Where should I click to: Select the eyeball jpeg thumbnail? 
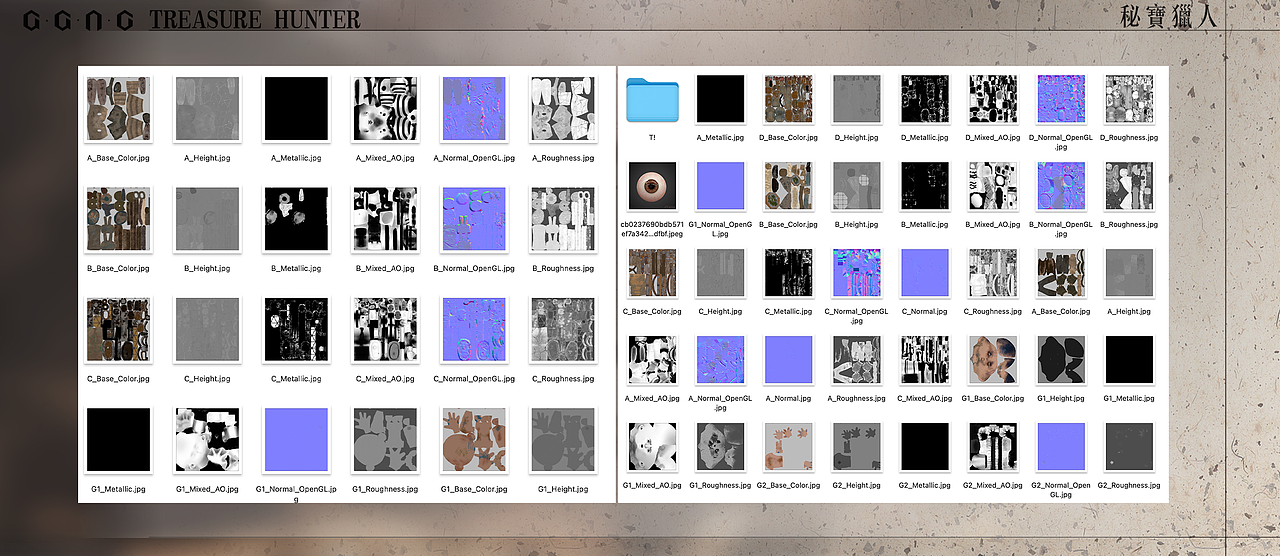click(652, 186)
